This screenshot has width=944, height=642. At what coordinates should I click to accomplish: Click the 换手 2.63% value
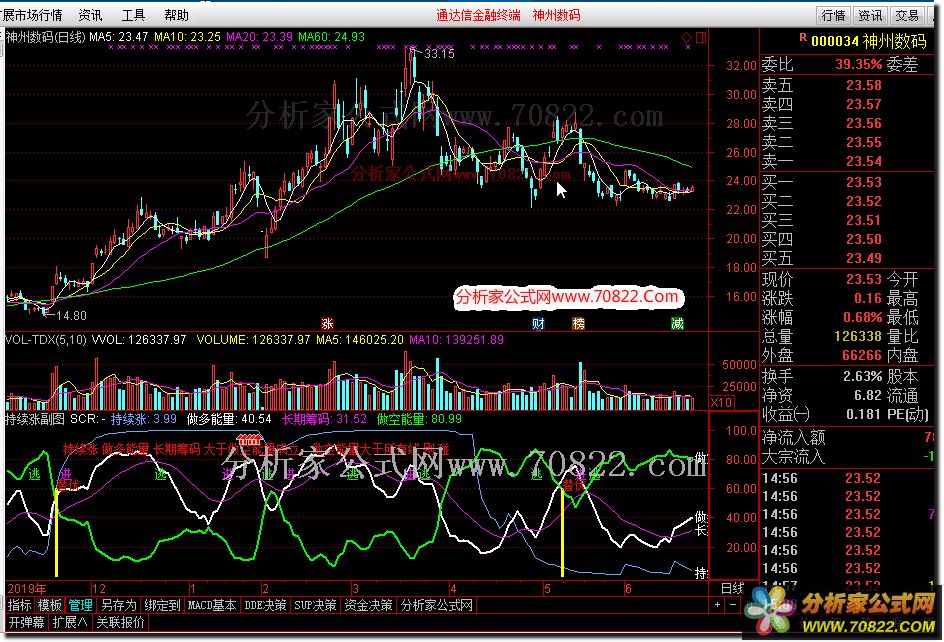pyautogui.click(x=862, y=376)
